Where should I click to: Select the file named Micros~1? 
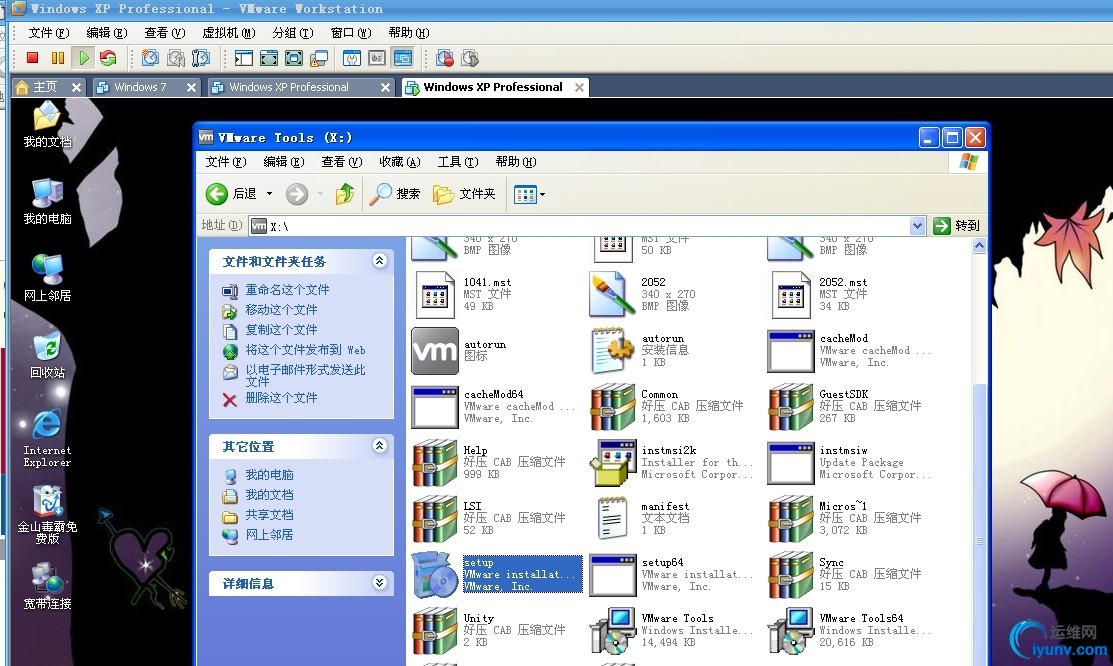coord(845,518)
